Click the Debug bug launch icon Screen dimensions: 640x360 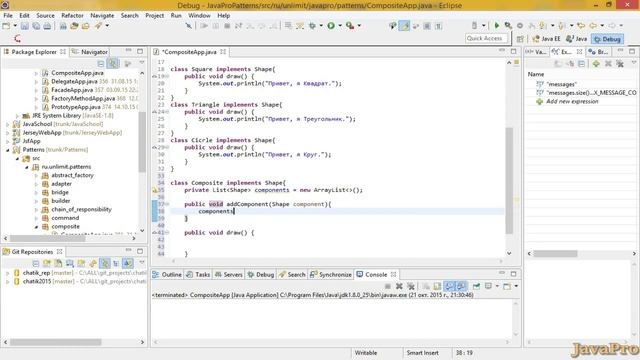(313, 26)
